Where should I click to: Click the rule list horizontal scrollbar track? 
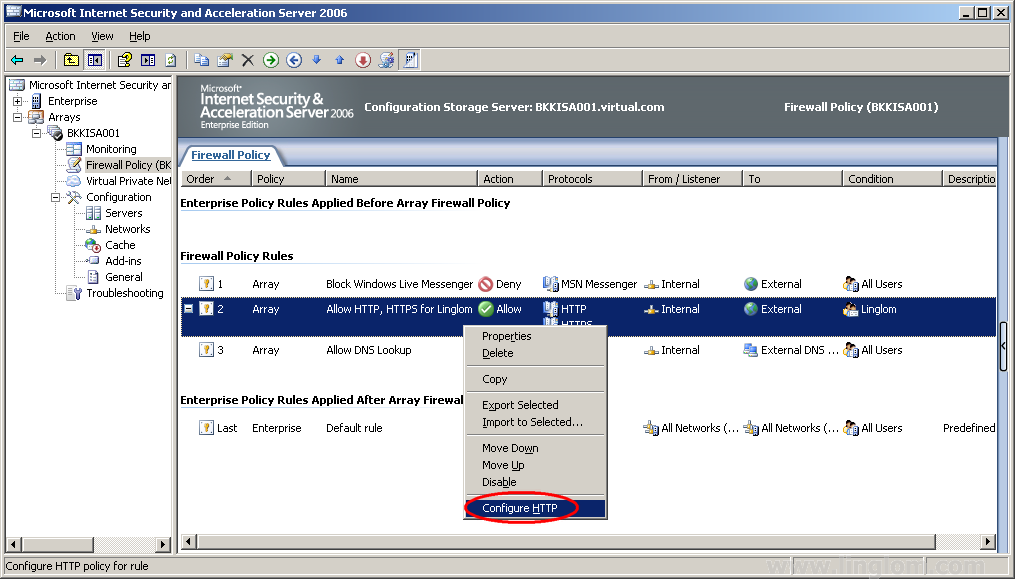point(958,541)
